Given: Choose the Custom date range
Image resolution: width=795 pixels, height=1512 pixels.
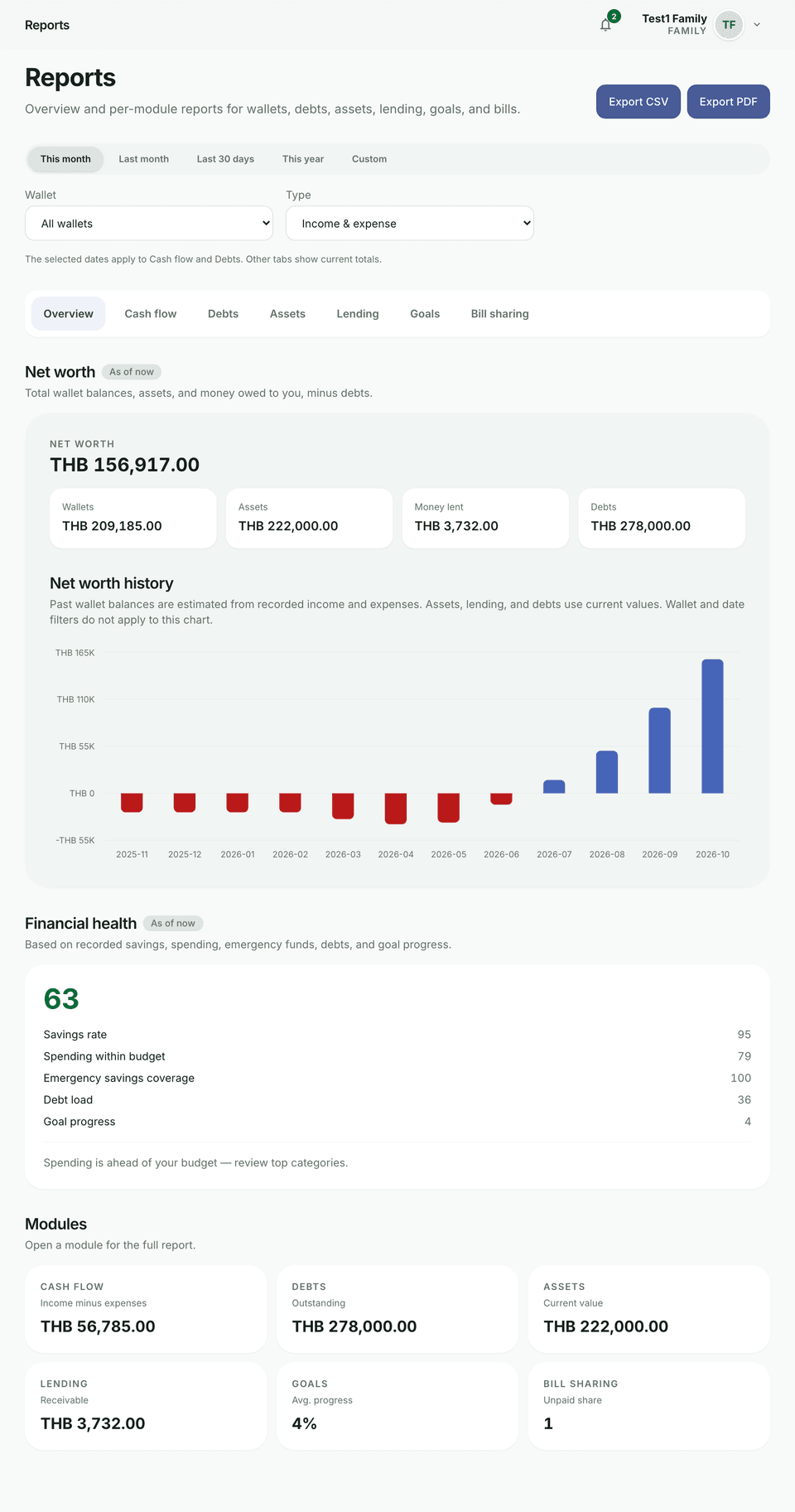Looking at the screenshot, I should pyautogui.click(x=369, y=159).
